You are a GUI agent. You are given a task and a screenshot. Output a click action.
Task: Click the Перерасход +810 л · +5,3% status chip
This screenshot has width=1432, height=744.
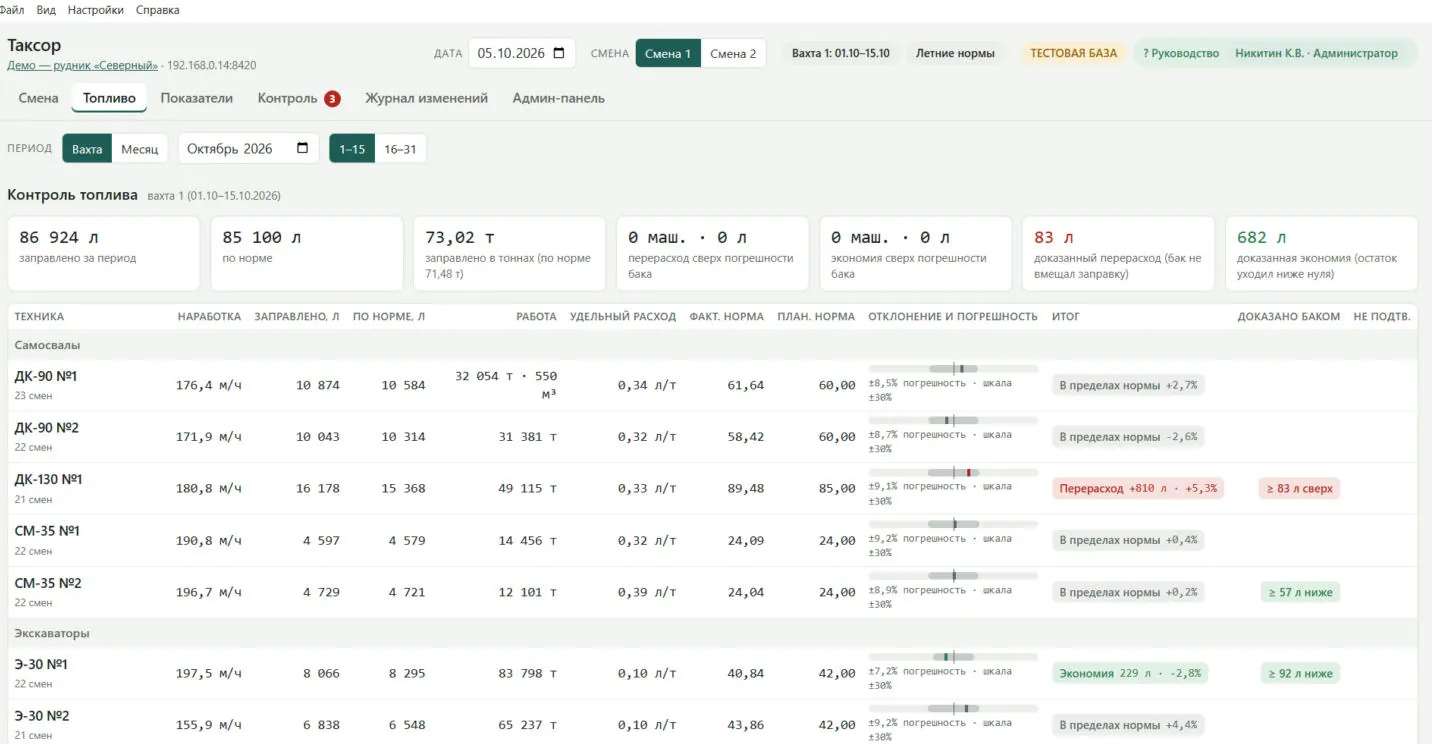tap(1138, 488)
